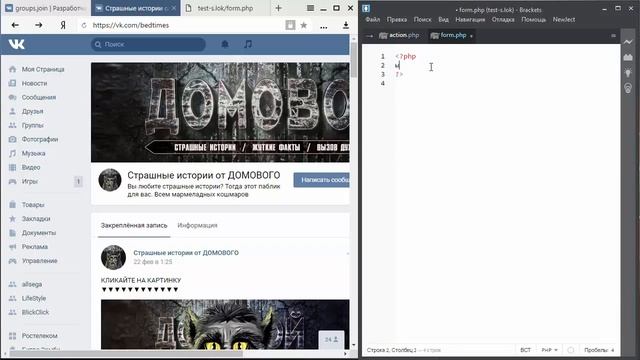Click the ДОМОВОЙ cover banner image
Image resolution: width=640 pixels, height=360 pixels.
coord(220,112)
